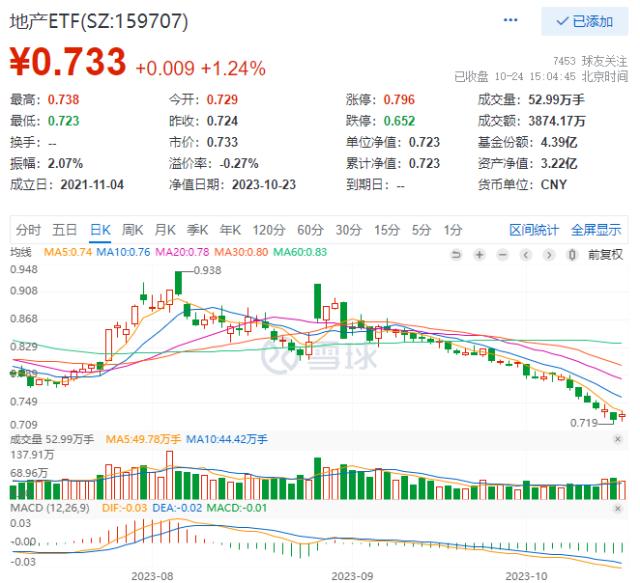Click the 基金份额 value 4.39亿
Viewport: 640px width, 583px height.
(x=559, y=142)
